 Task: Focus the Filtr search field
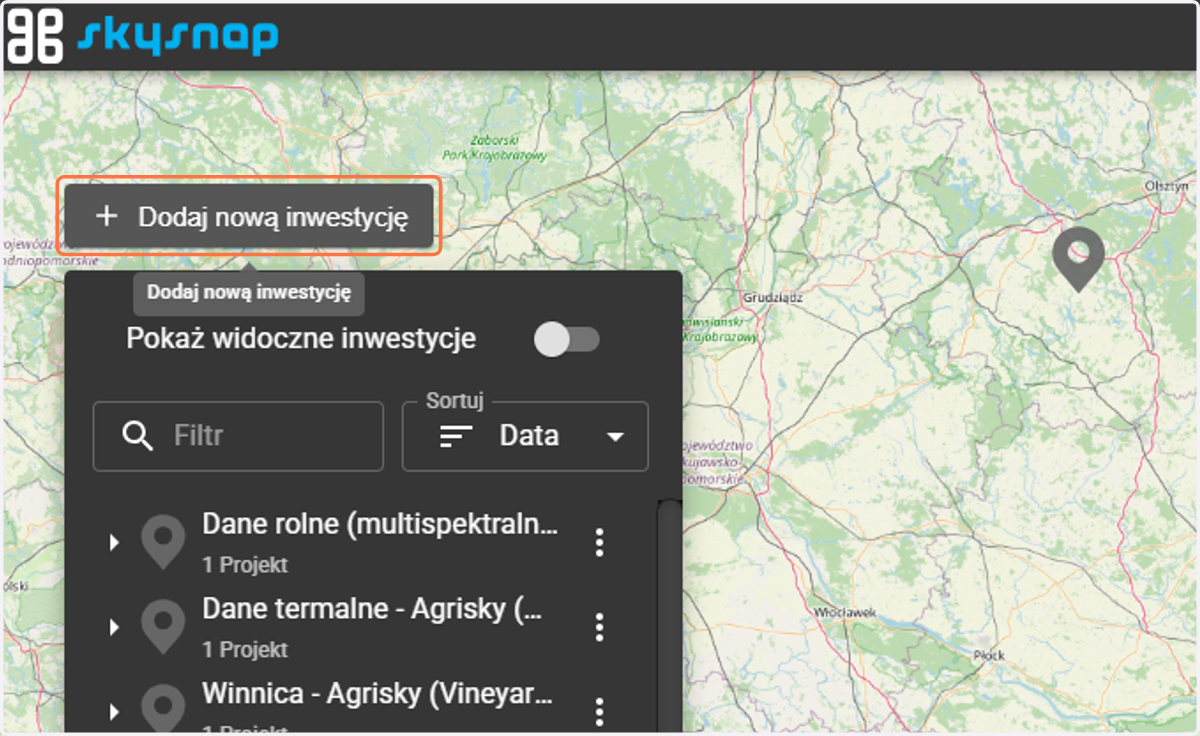coord(238,436)
